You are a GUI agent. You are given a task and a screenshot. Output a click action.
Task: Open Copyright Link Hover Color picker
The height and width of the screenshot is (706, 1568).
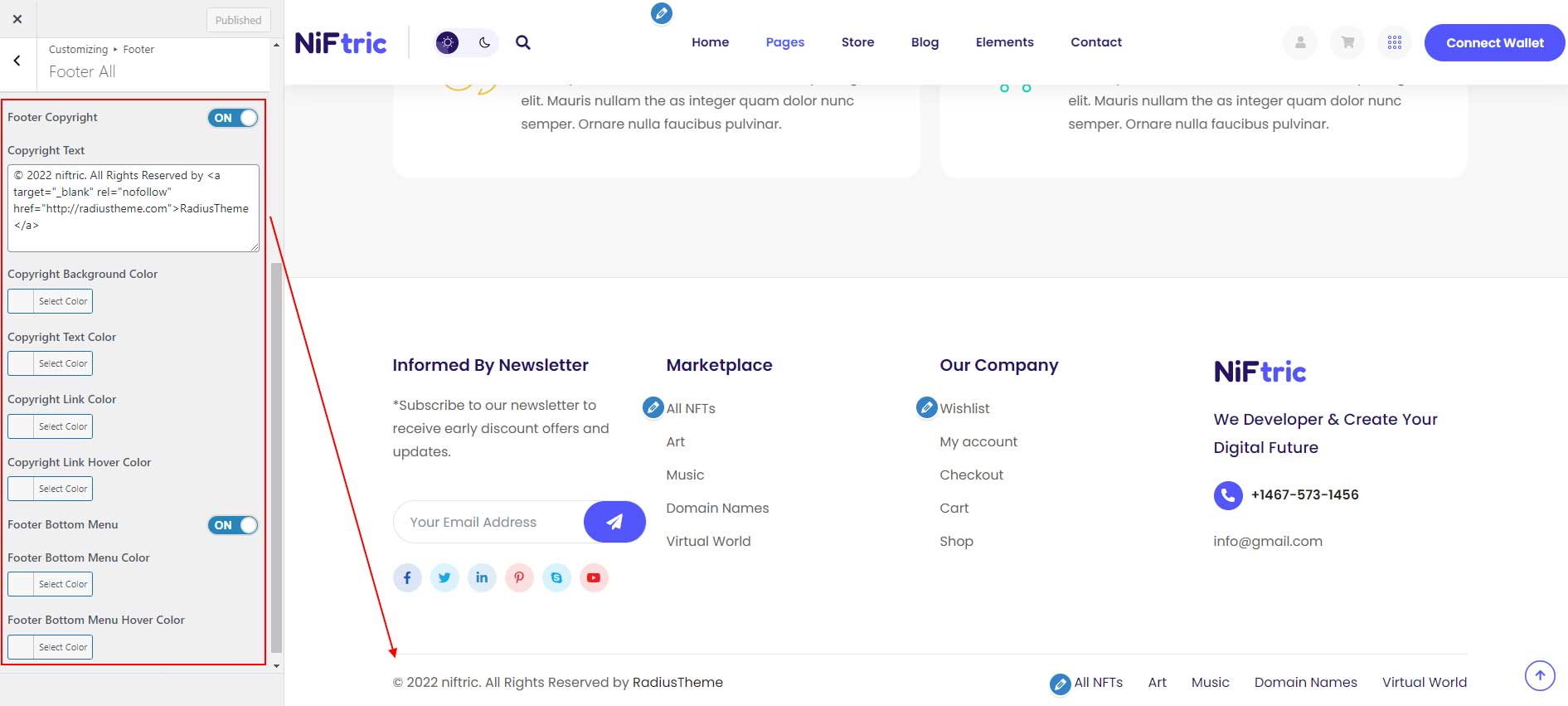pyautogui.click(x=50, y=489)
